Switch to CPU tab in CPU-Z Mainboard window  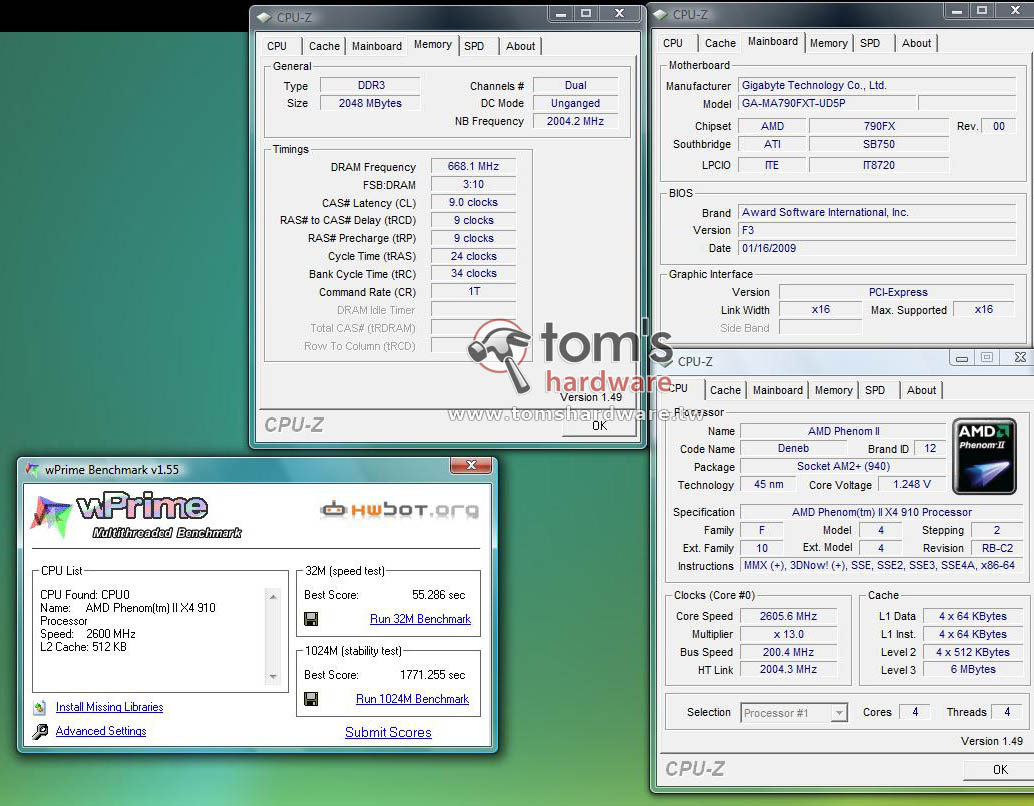click(x=673, y=43)
